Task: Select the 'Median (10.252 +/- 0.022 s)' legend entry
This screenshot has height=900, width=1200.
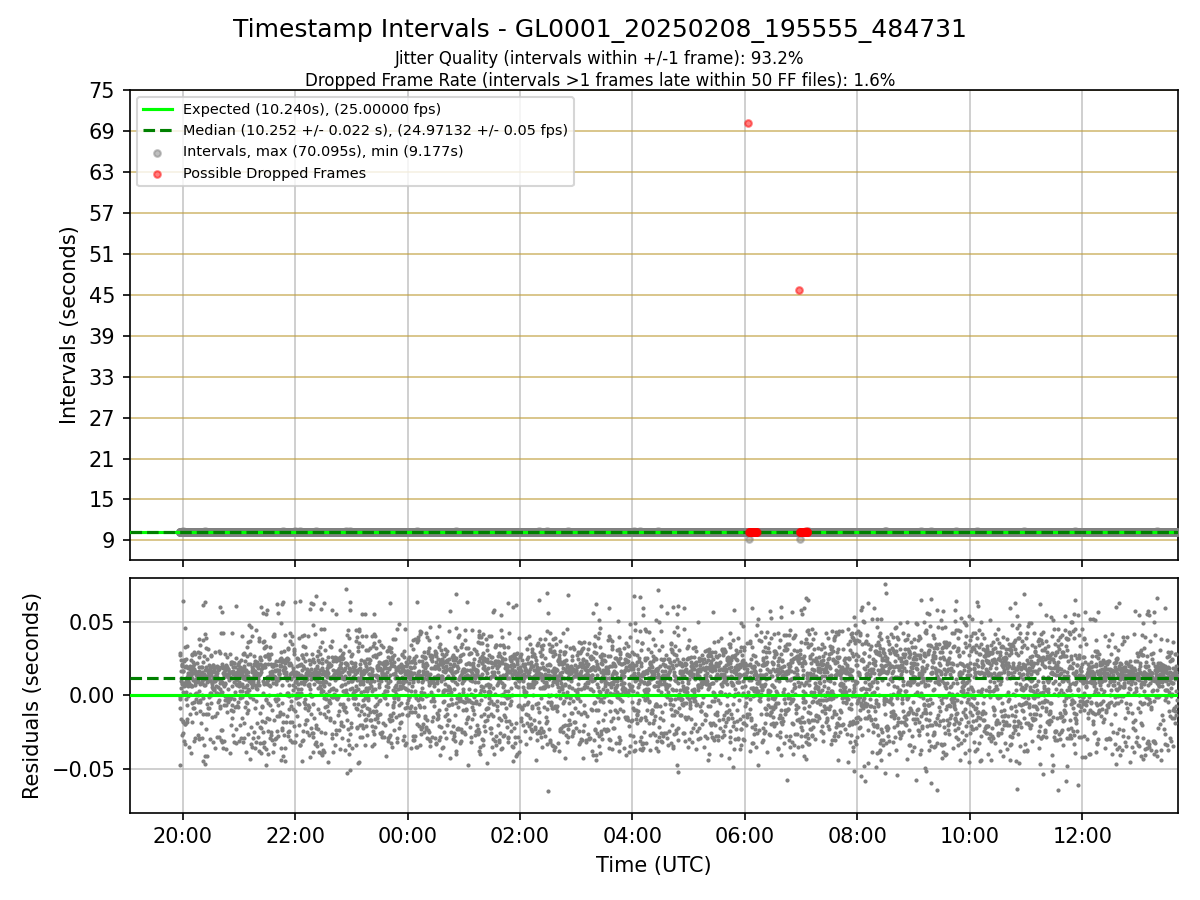Action: pyautogui.click(x=355, y=130)
